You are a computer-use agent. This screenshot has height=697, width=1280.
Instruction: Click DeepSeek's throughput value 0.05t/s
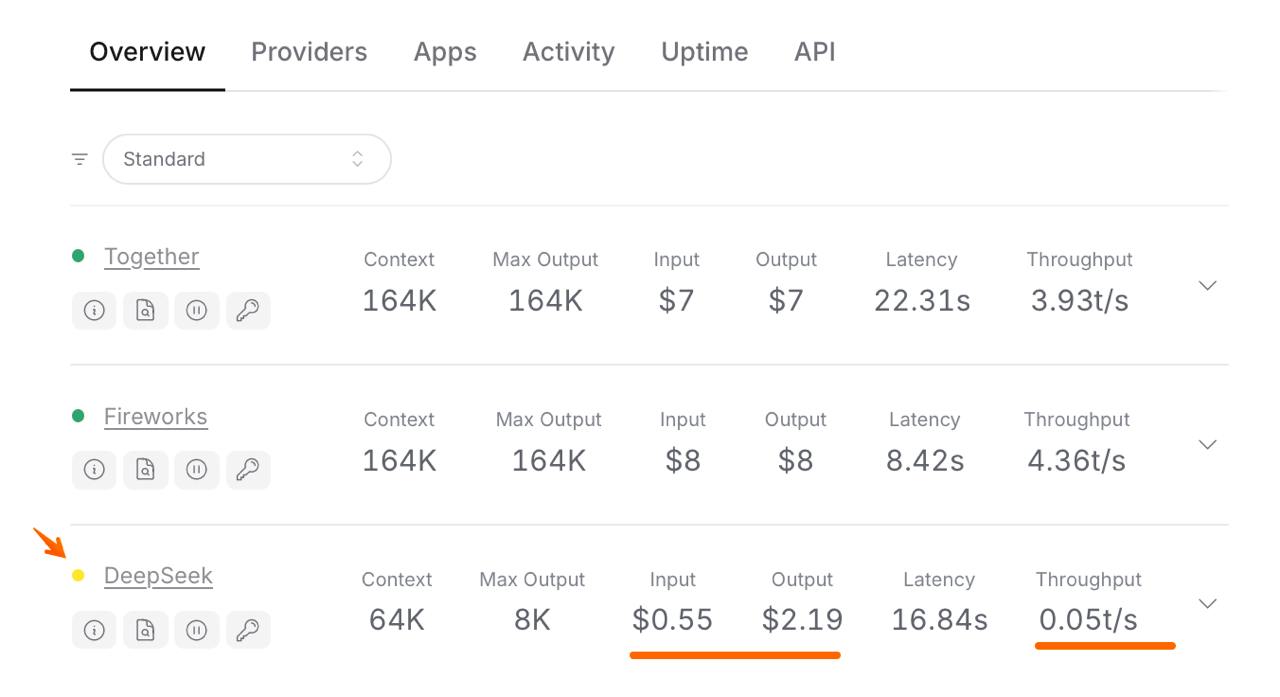click(1088, 620)
